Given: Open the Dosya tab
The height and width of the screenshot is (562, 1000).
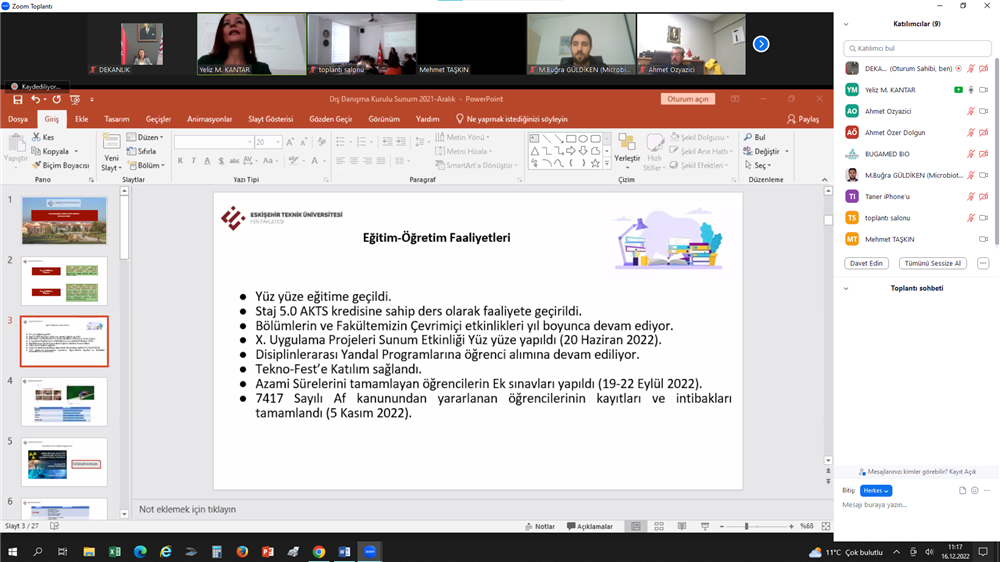Looking at the screenshot, I should pos(18,119).
